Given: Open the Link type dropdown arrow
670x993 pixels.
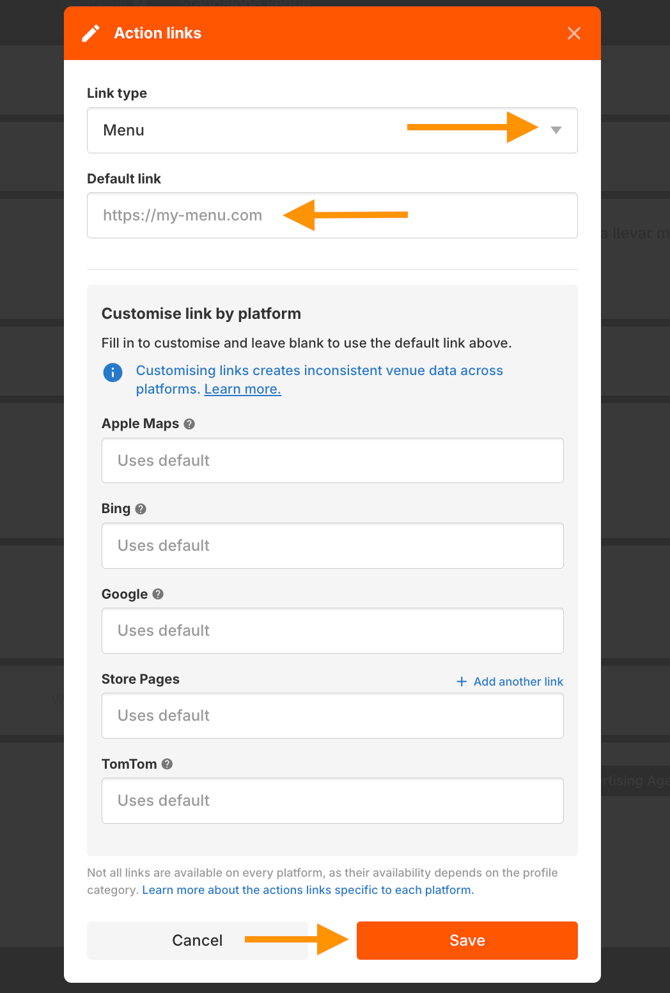Looking at the screenshot, I should pos(556,130).
